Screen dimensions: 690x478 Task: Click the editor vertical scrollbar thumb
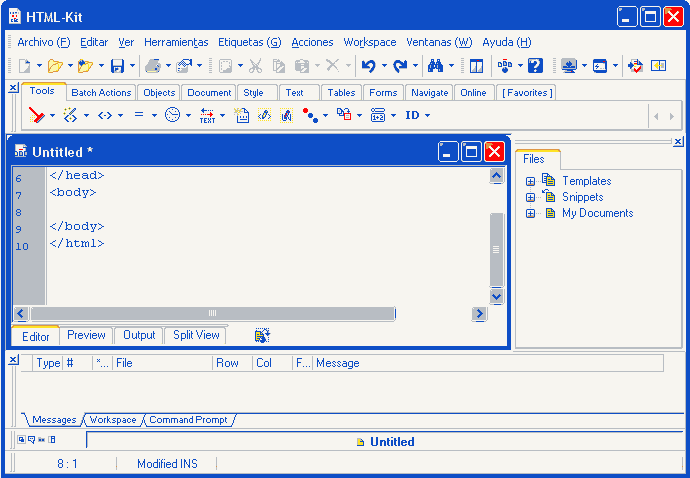496,250
